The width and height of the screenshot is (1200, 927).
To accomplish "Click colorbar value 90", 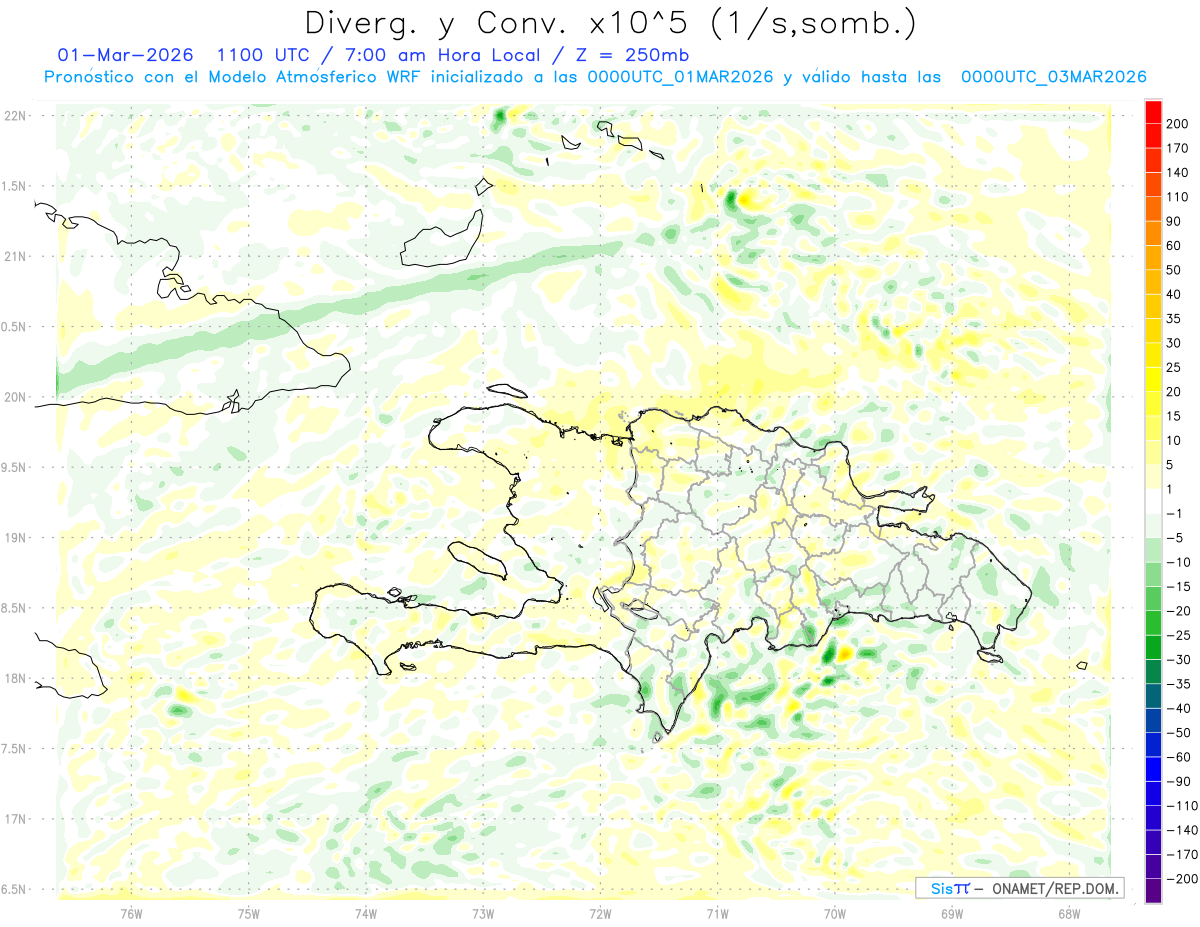I will click(x=1175, y=221).
